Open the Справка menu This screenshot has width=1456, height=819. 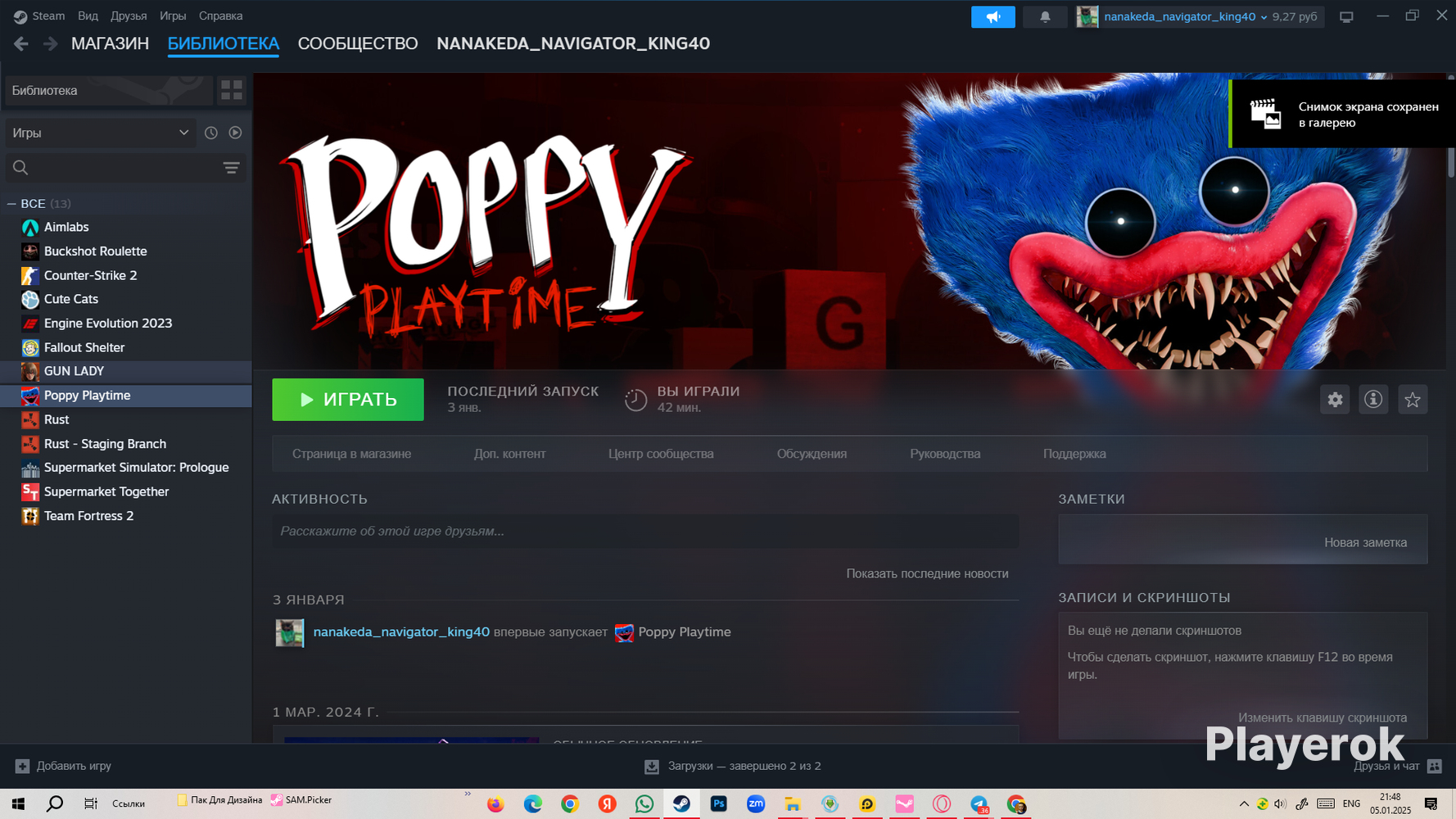pyautogui.click(x=220, y=16)
